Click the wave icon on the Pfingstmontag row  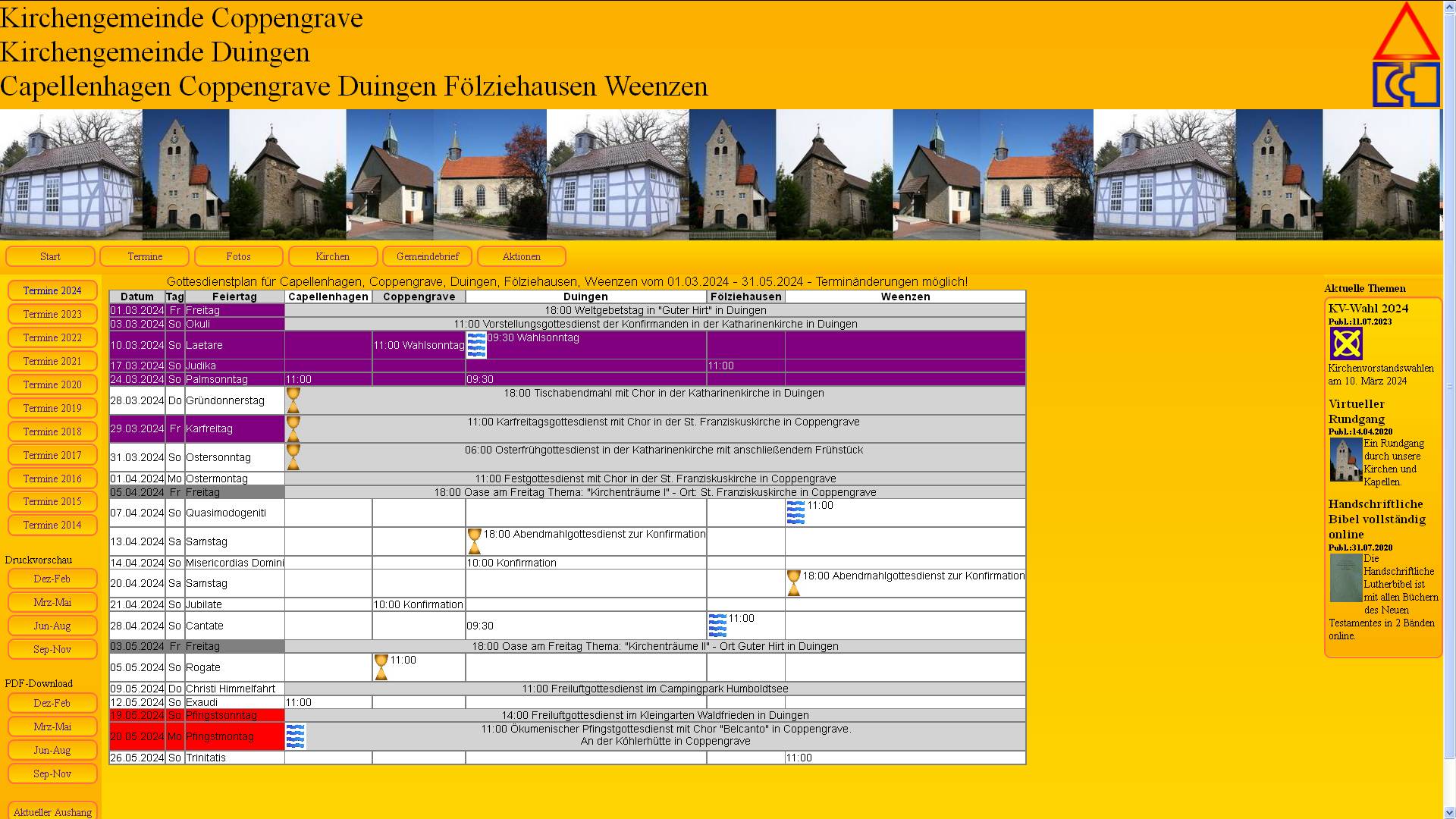pos(295,736)
